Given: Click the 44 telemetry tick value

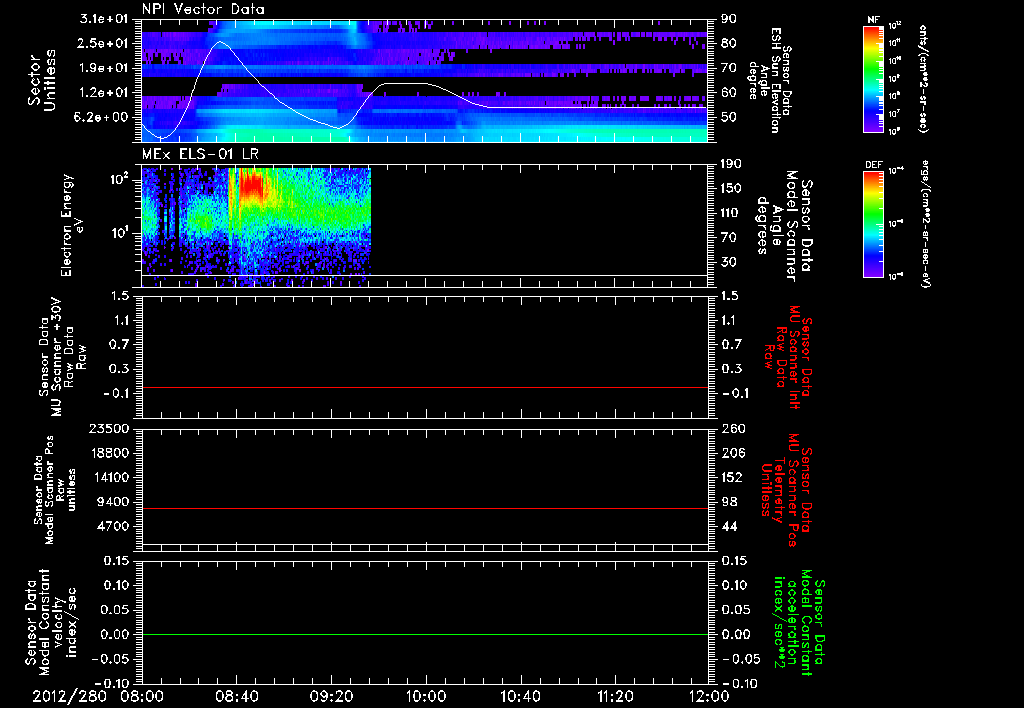Looking at the screenshot, I should coord(729,526).
